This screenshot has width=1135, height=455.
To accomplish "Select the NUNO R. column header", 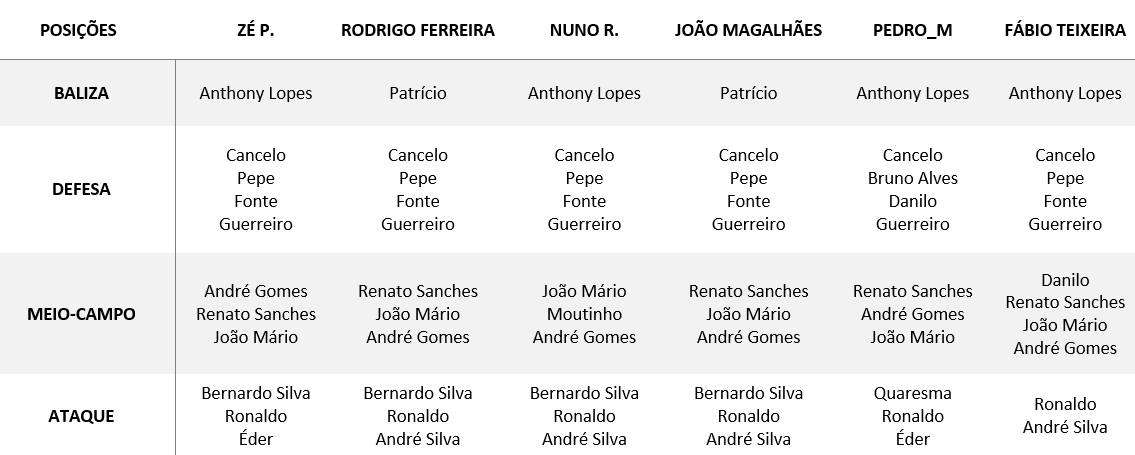I will coord(584,30).
